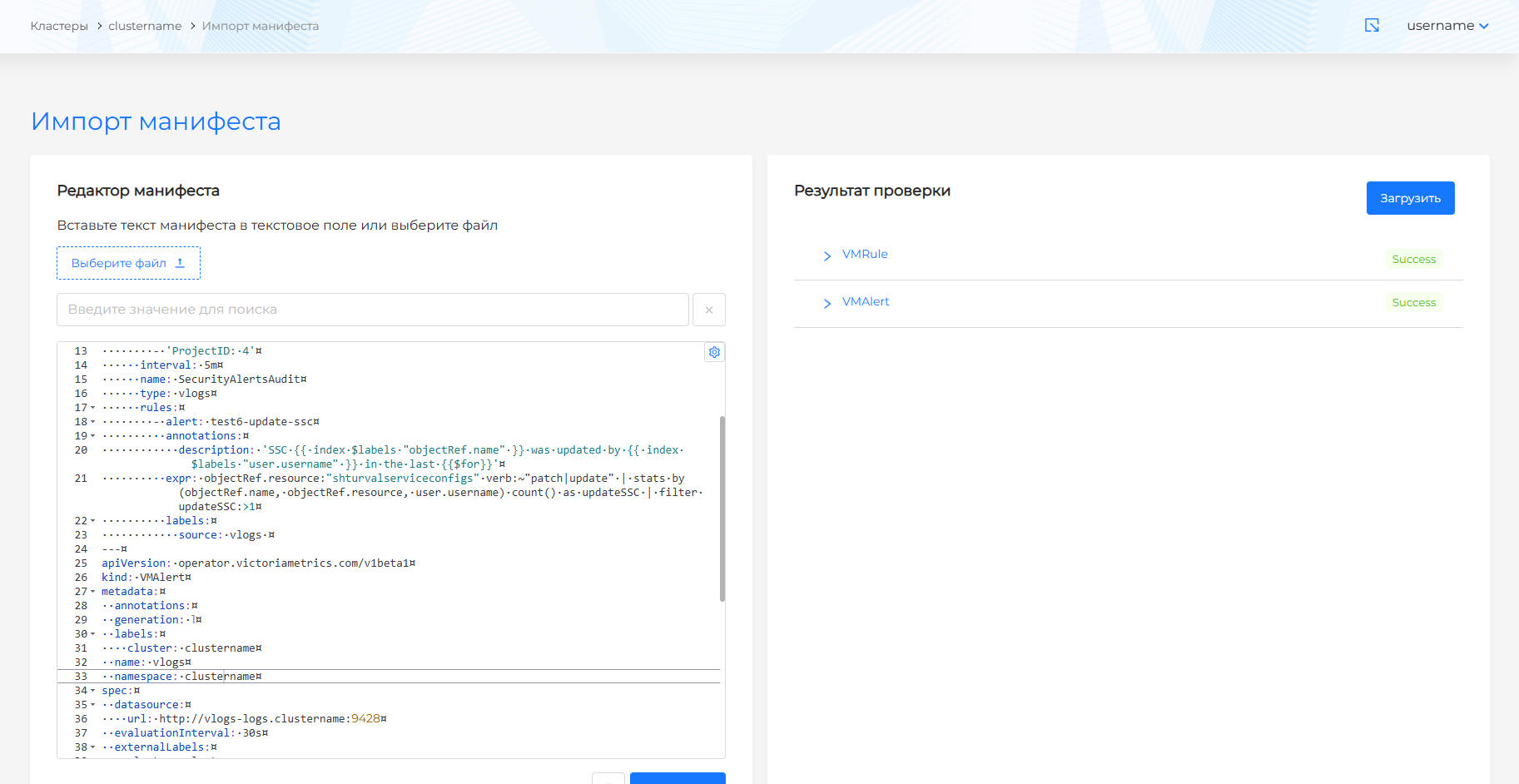Focus the search value input field
Screen dimensions: 1519x784
372,310
